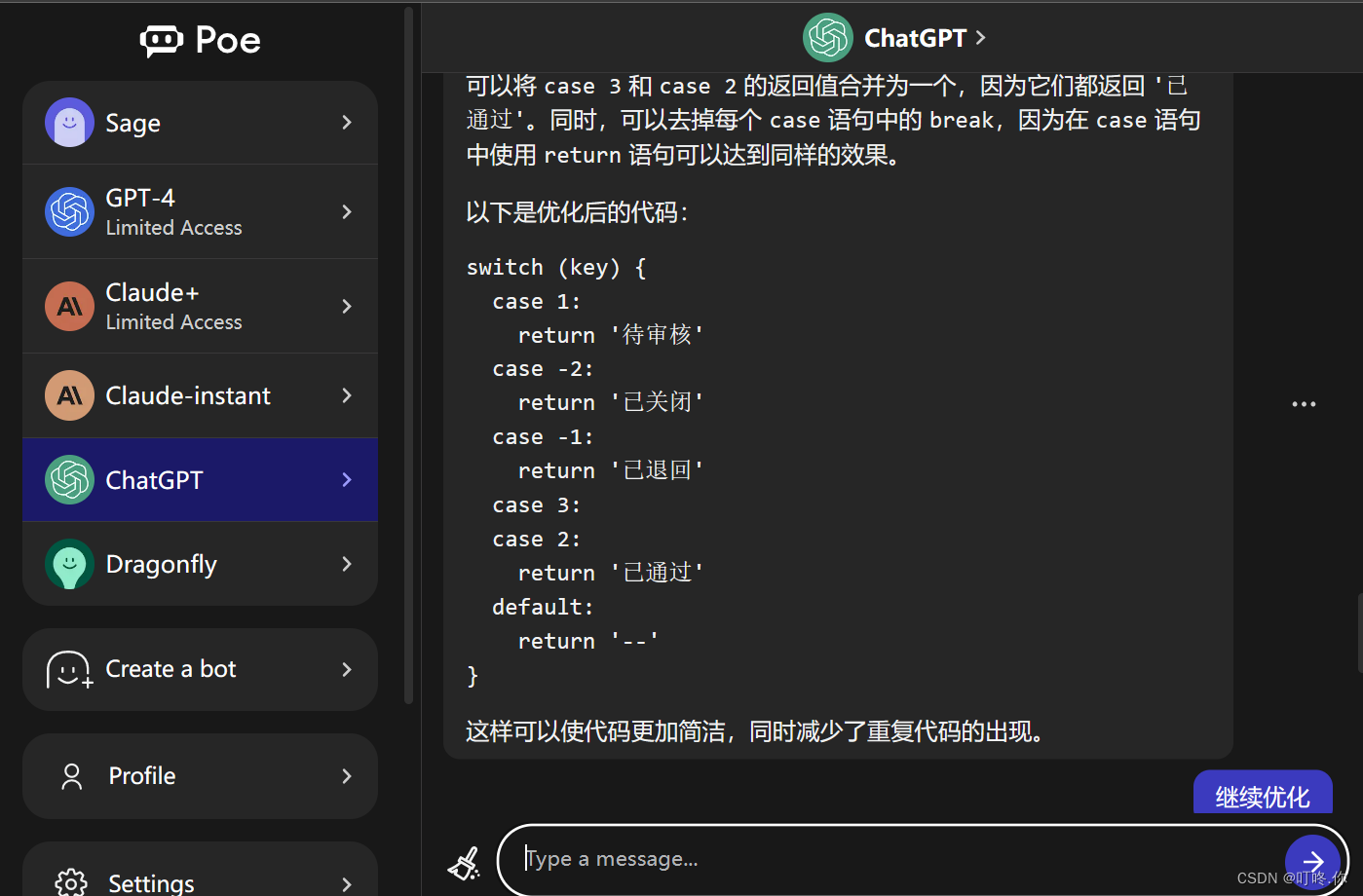This screenshot has height=896, width=1363.
Task: Open Claude-instant via its chevron
Action: click(347, 395)
